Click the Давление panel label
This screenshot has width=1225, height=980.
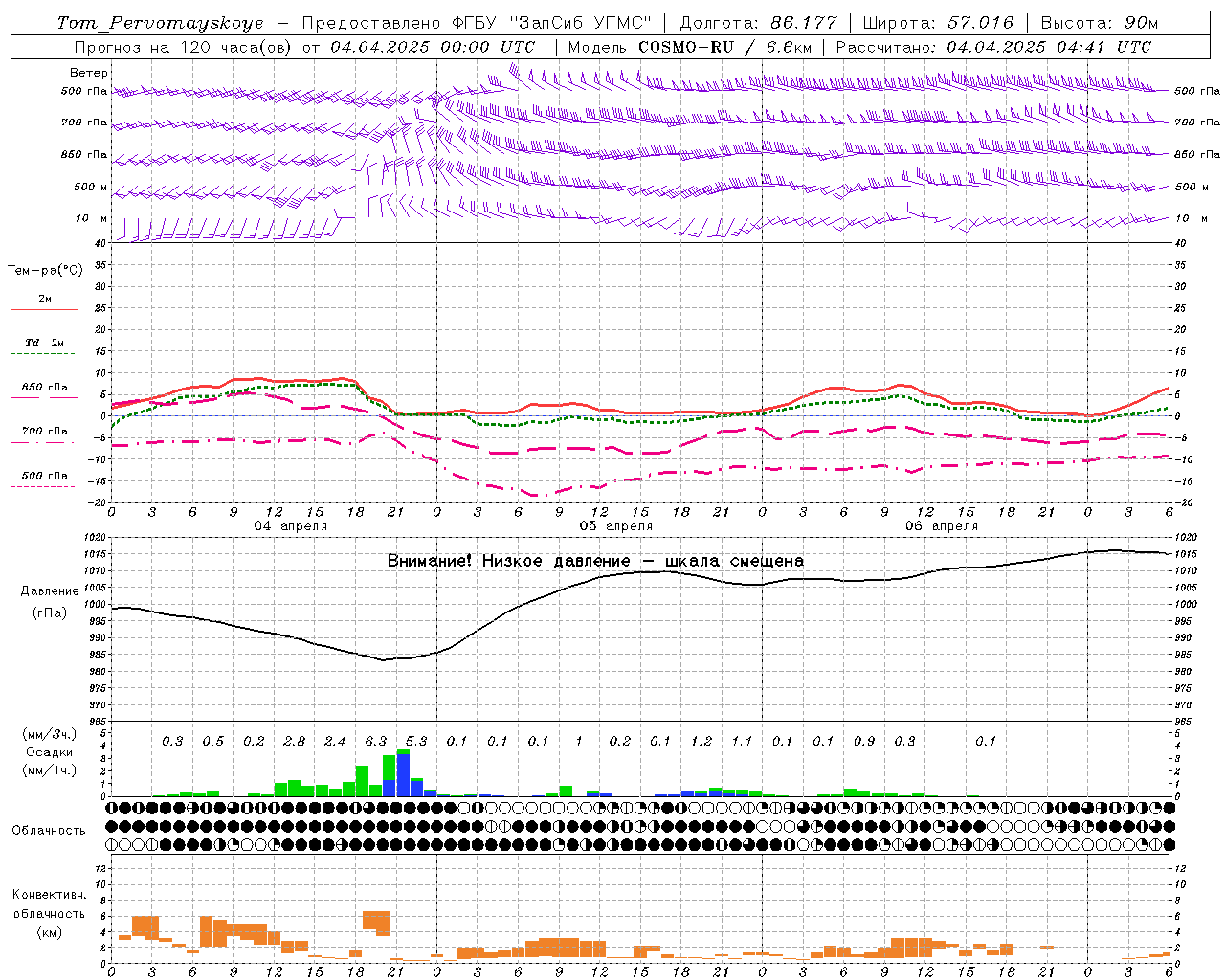[x=50, y=590]
